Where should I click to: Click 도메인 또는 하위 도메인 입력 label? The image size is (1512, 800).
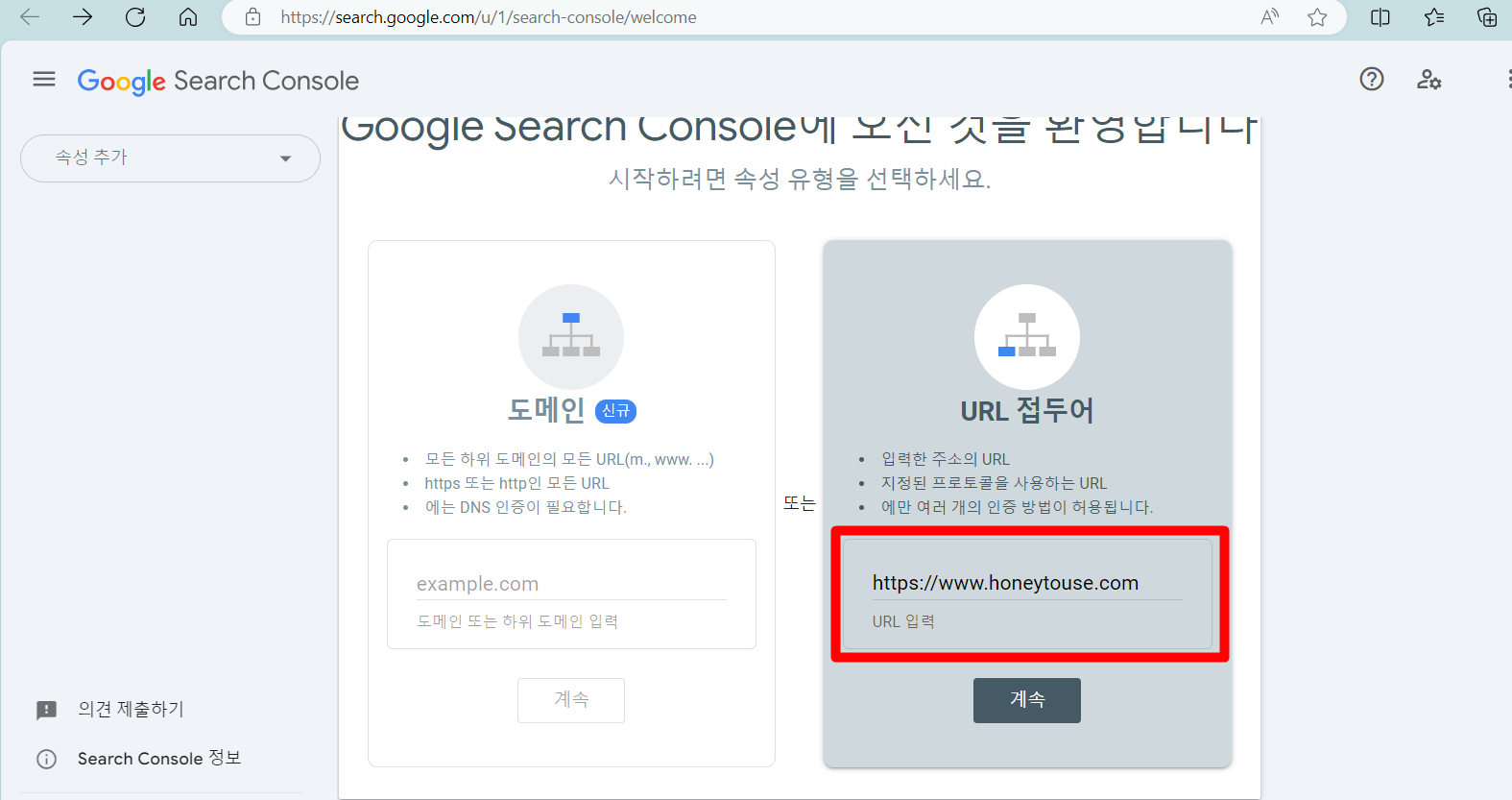[517, 621]
